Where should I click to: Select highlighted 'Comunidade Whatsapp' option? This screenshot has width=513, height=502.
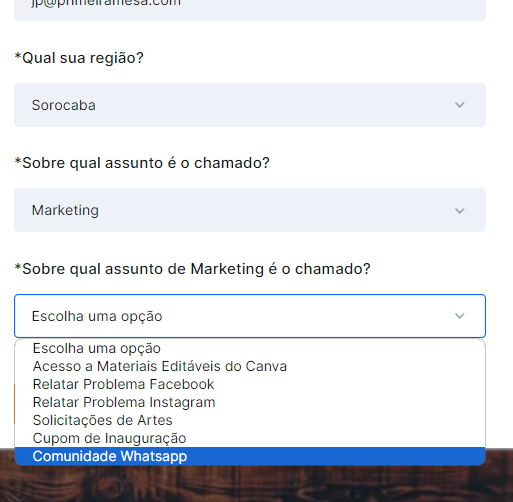(250, 456)
